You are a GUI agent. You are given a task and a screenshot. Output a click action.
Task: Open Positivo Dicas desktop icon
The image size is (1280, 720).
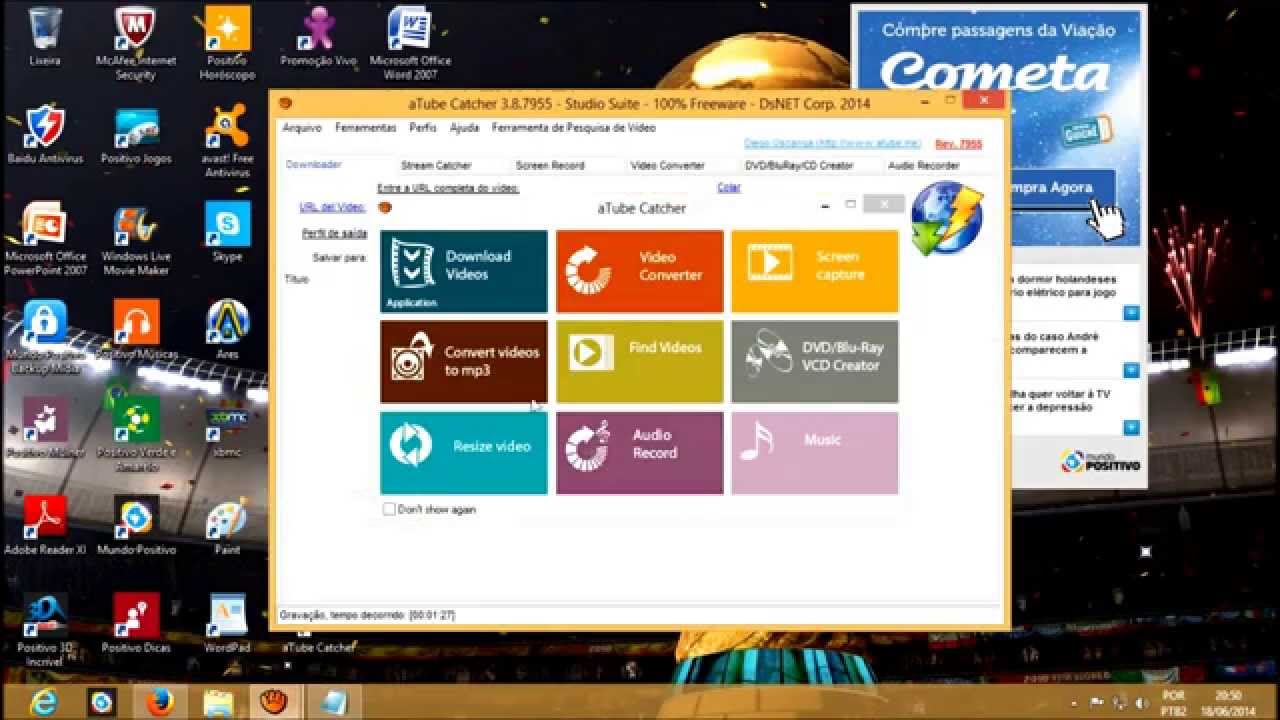136,623
